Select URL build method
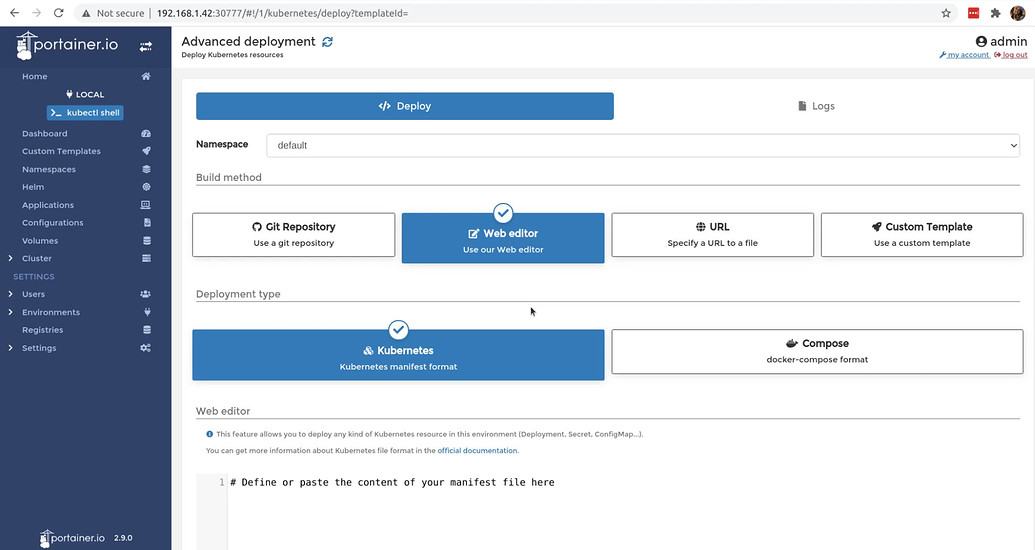The width and height of the screenshot is (1035, 550). click(712, 234)
